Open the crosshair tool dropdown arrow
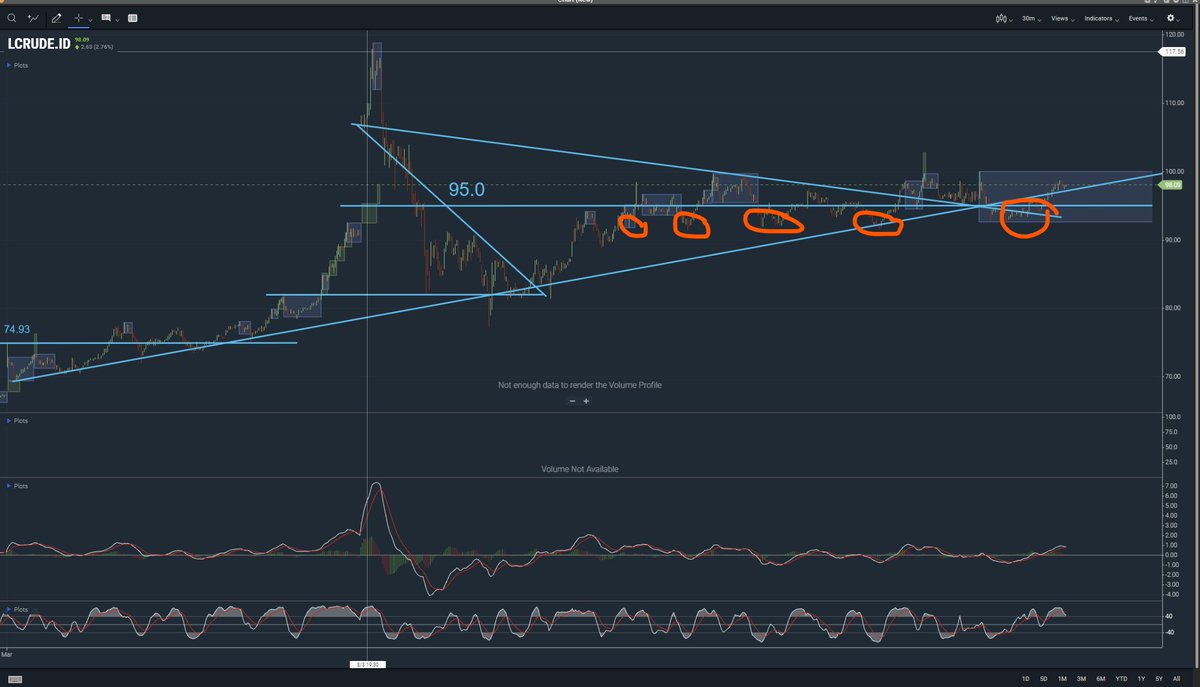This screenshot has height=687, width=1200. 91,19
